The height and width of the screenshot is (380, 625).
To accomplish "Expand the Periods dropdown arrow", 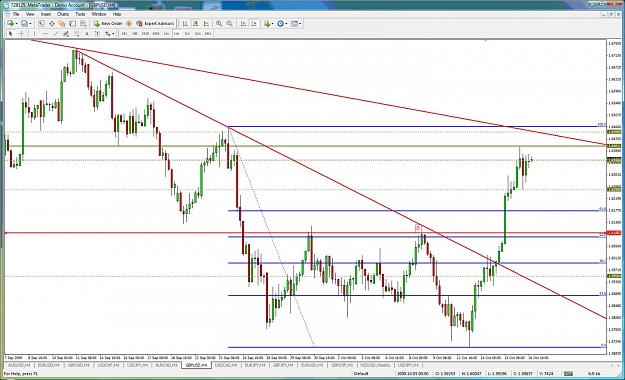I will pyautogui.click(x=286, y=24).
